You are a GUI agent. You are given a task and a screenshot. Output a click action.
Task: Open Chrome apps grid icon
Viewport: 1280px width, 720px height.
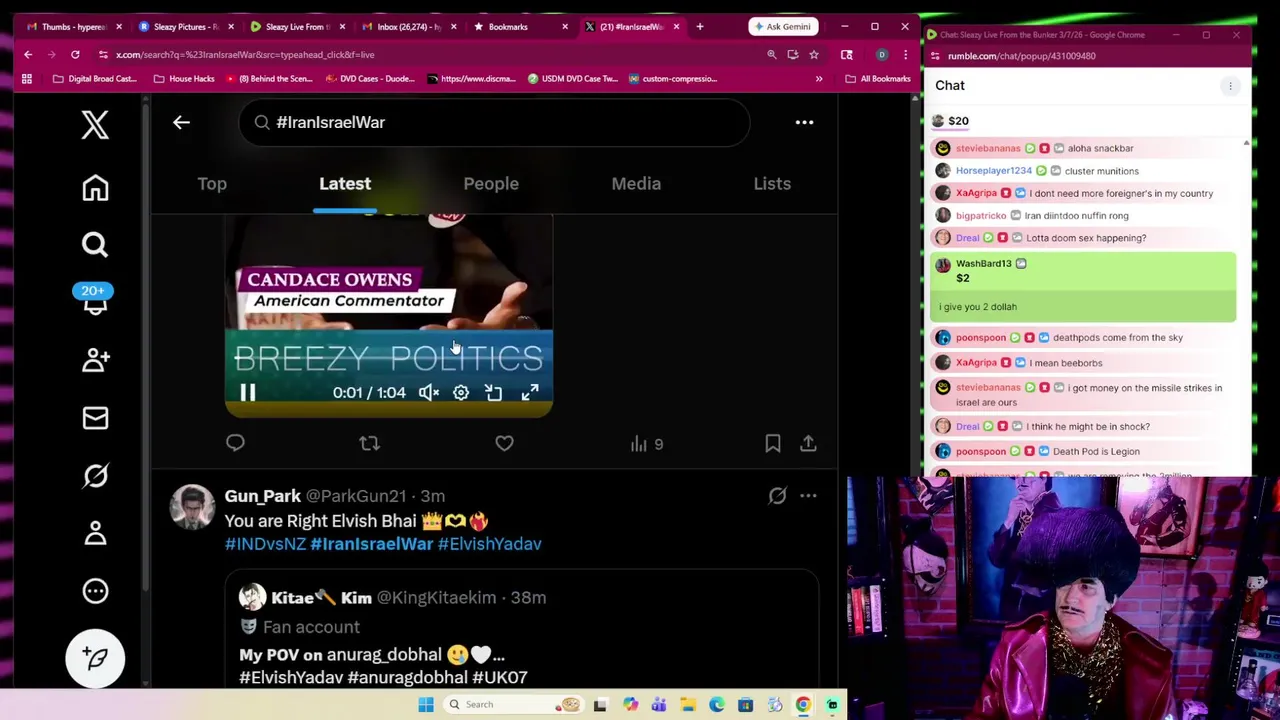[x=27, y=79]
